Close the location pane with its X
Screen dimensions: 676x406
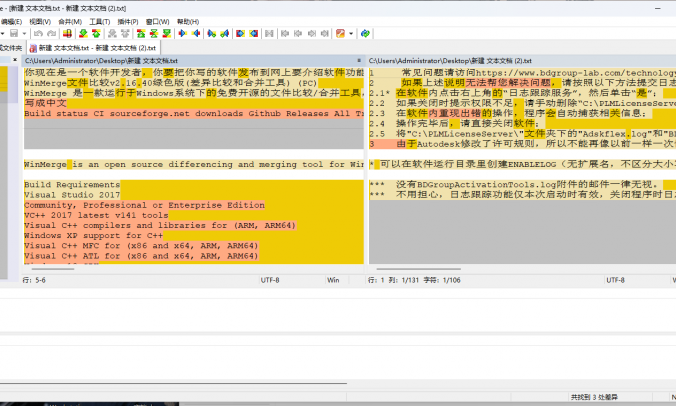click(15, 60)
